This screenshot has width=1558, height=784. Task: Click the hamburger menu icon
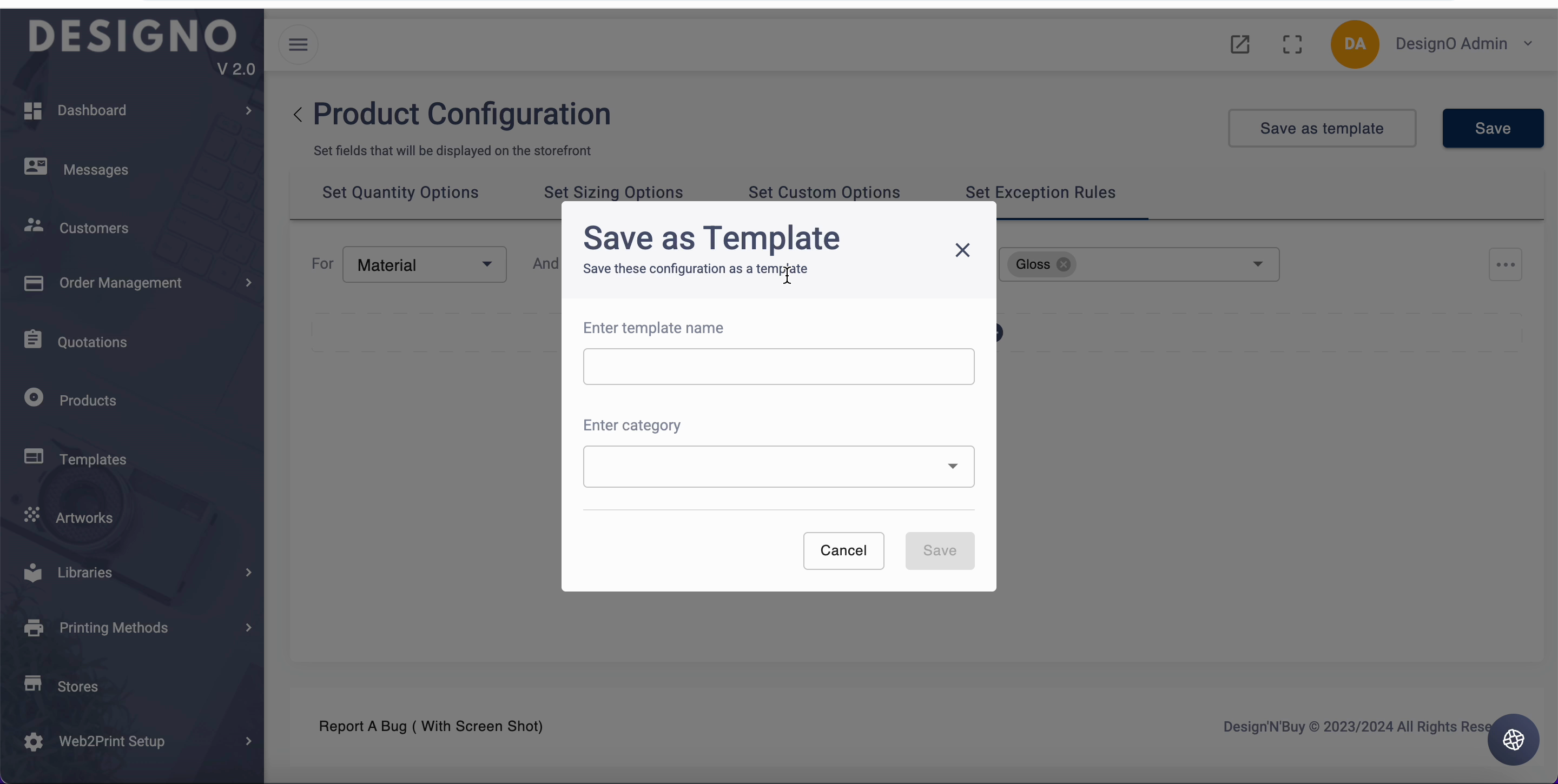[x=298, y=45]
